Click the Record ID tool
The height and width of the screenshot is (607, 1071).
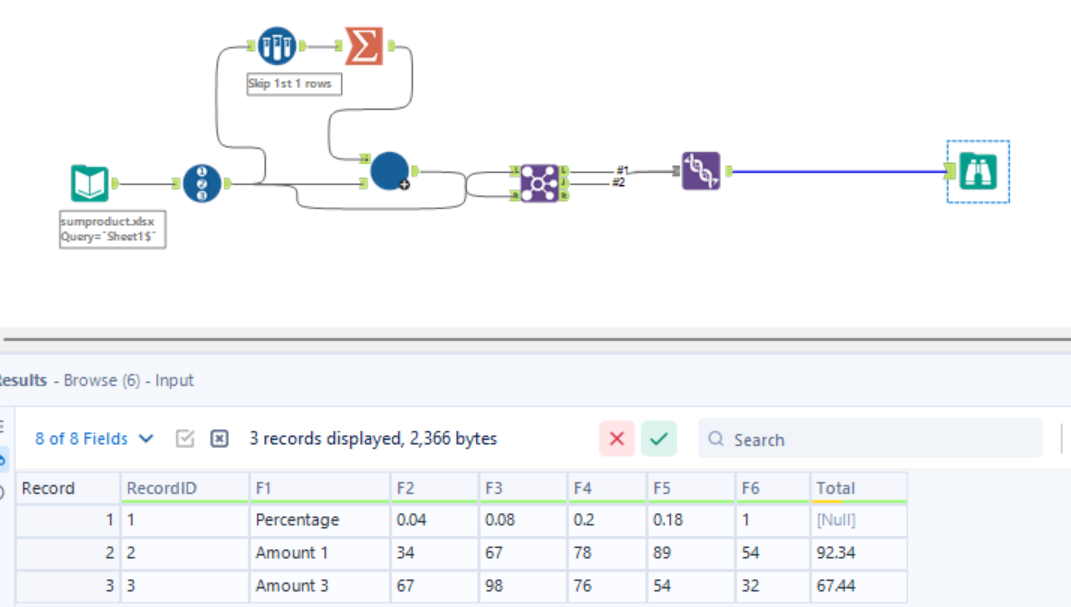click(x=204, y=182)
